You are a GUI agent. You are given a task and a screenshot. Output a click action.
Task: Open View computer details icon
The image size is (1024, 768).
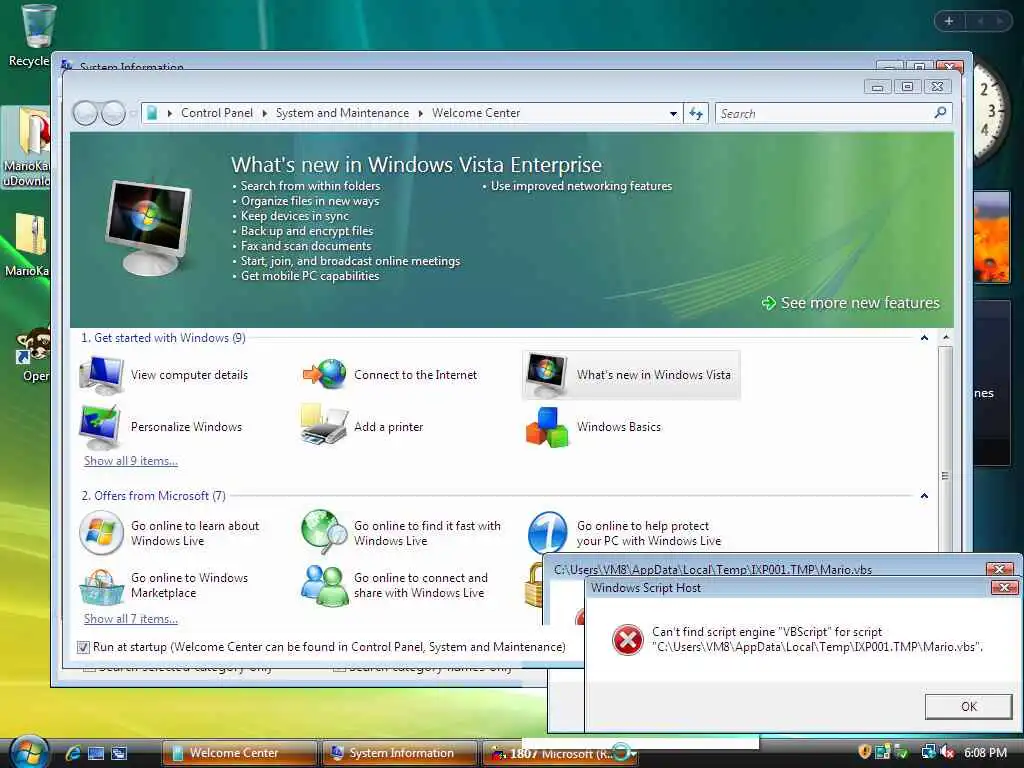pyautogui.click(x=101, y=376)
